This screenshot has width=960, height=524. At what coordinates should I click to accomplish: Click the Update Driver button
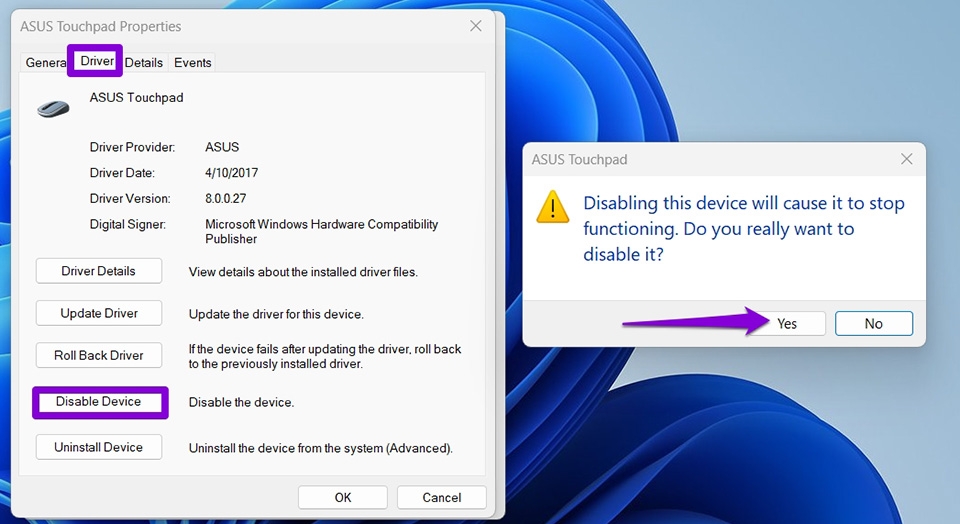click(x=99, y=313)
